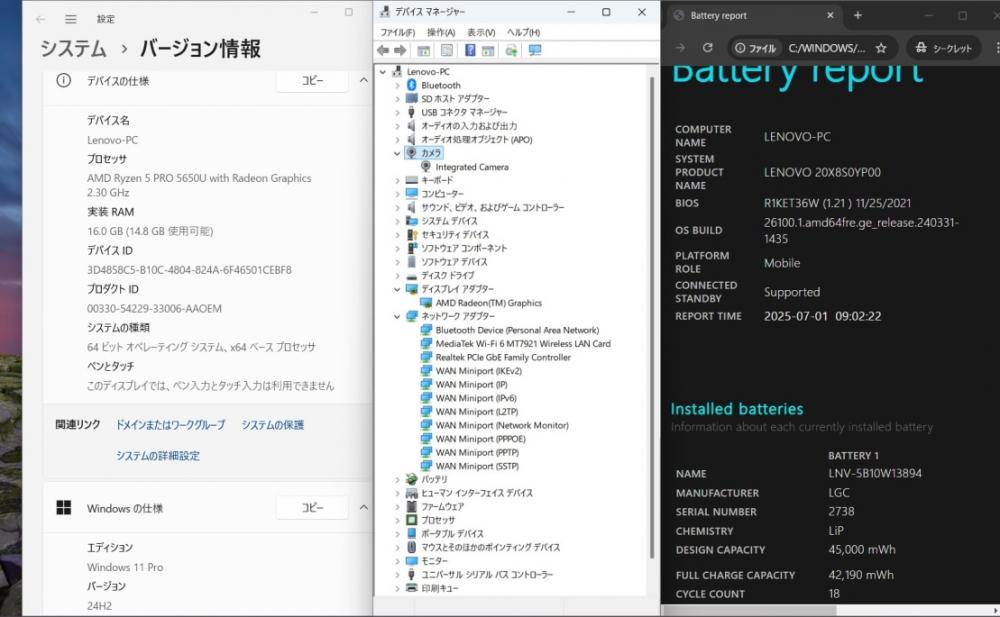Open the システムの保護 link
Image resolution: width=1000 pixels, height=617 pixels.
[x=272, y=425]
